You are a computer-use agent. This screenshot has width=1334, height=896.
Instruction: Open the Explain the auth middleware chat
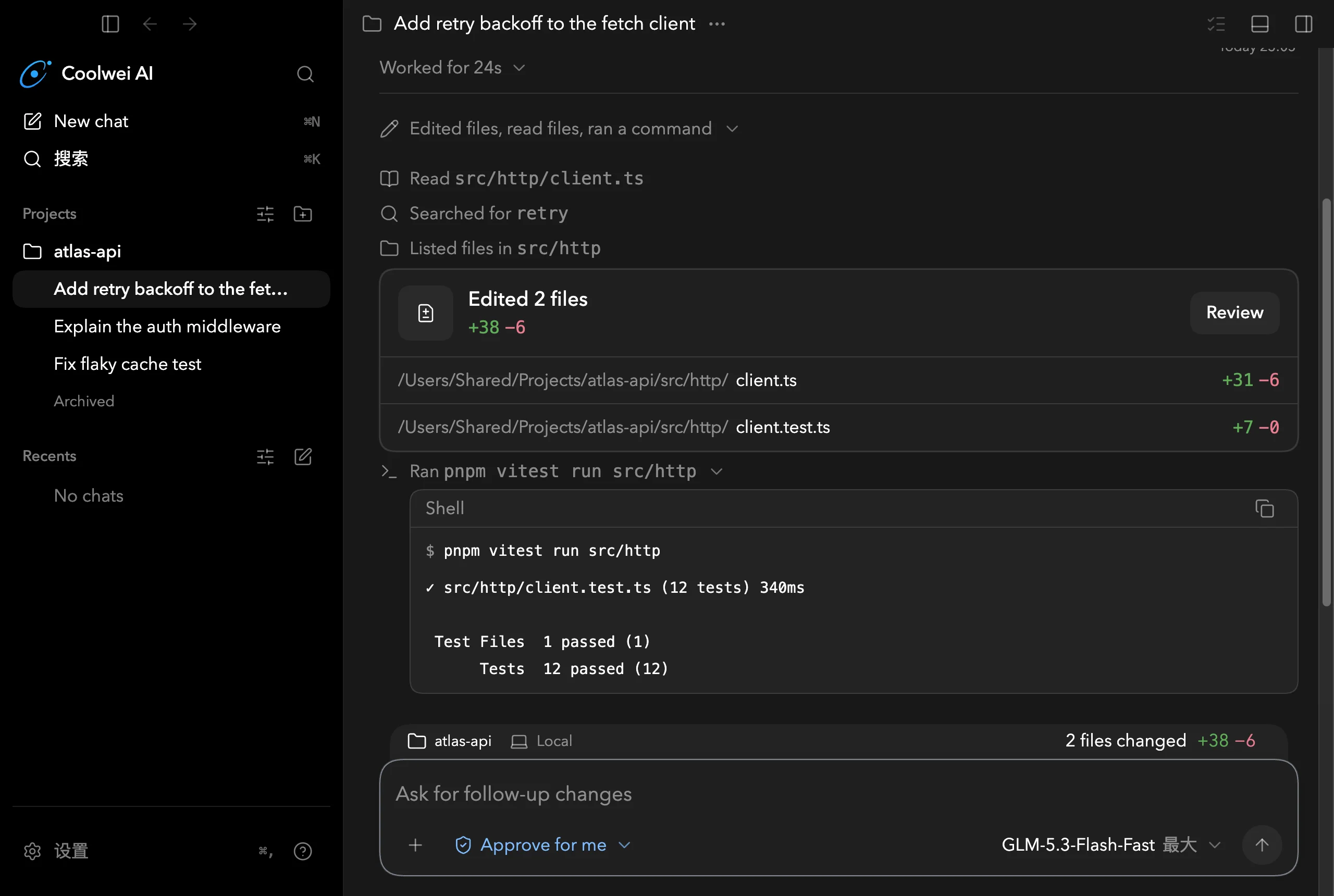click(167, 326)
